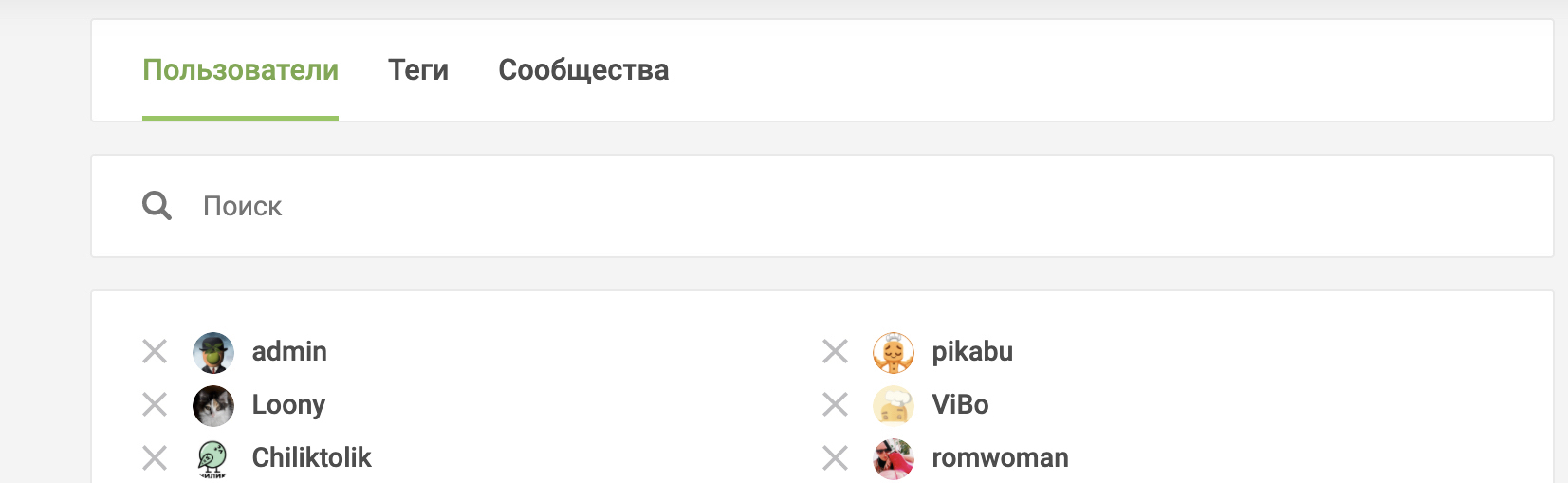Delete romwoman from the list
The width and height of the screenshot is (1568, 483).
835,458
